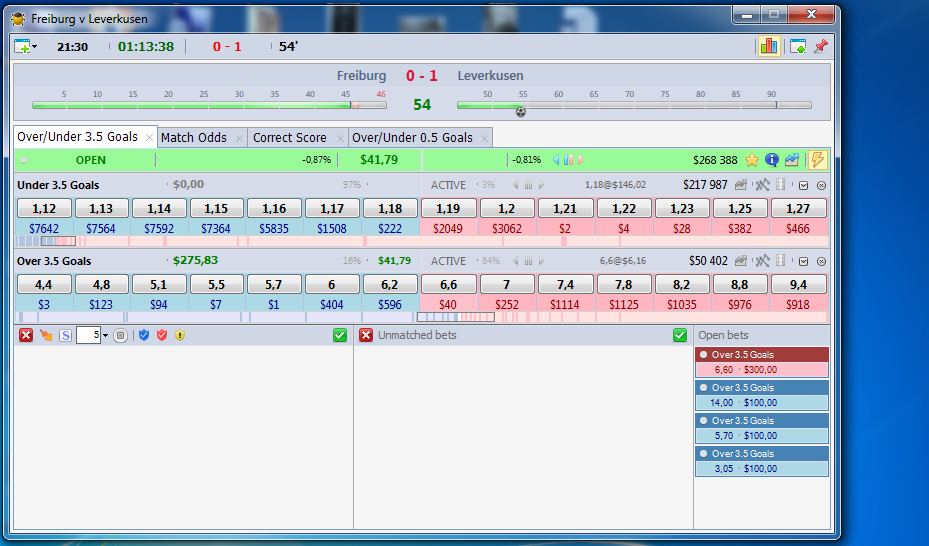This screenshot has width=929, height=546.
Task: Open the market chart icon in green bar
Action: pyautogui.click(x=792, y=160)
